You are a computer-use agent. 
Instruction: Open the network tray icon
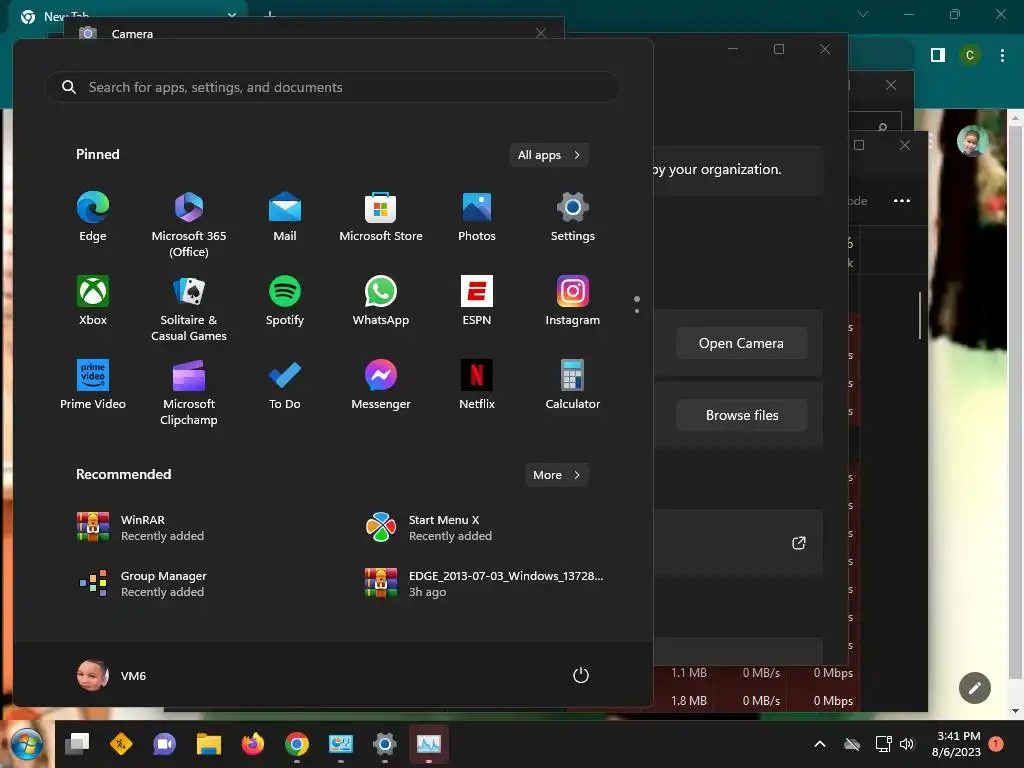coord(883,744)
